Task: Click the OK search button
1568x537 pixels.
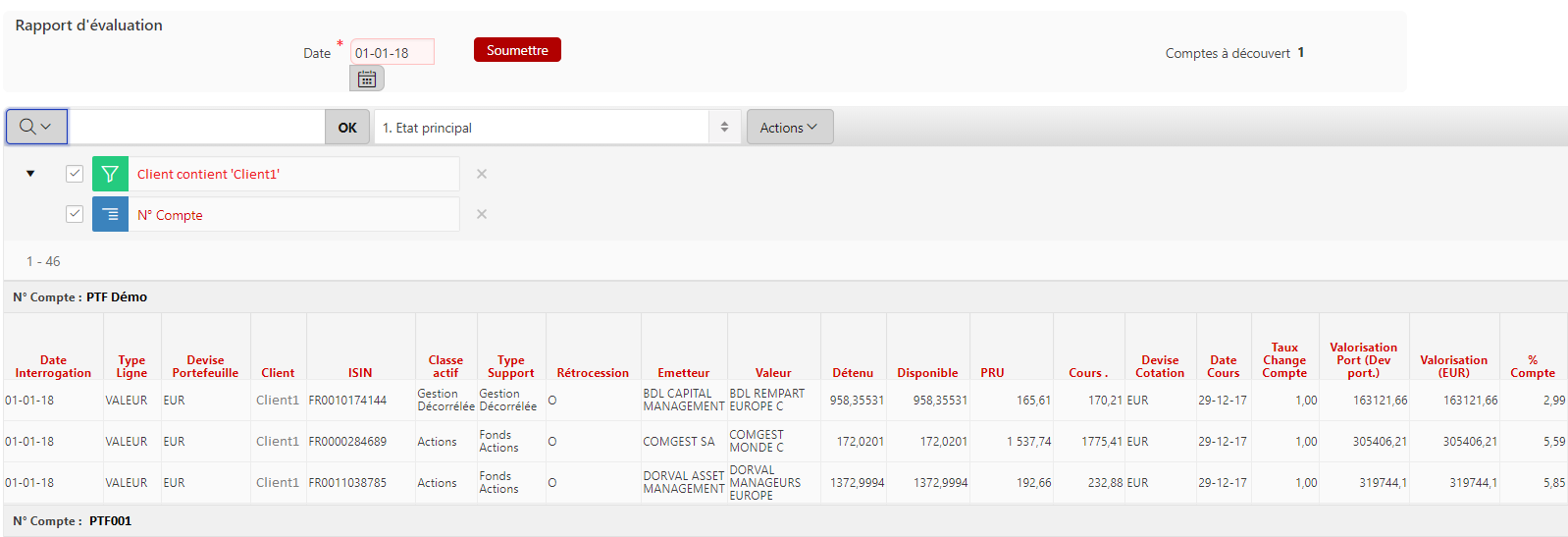Action: (347, 128)
